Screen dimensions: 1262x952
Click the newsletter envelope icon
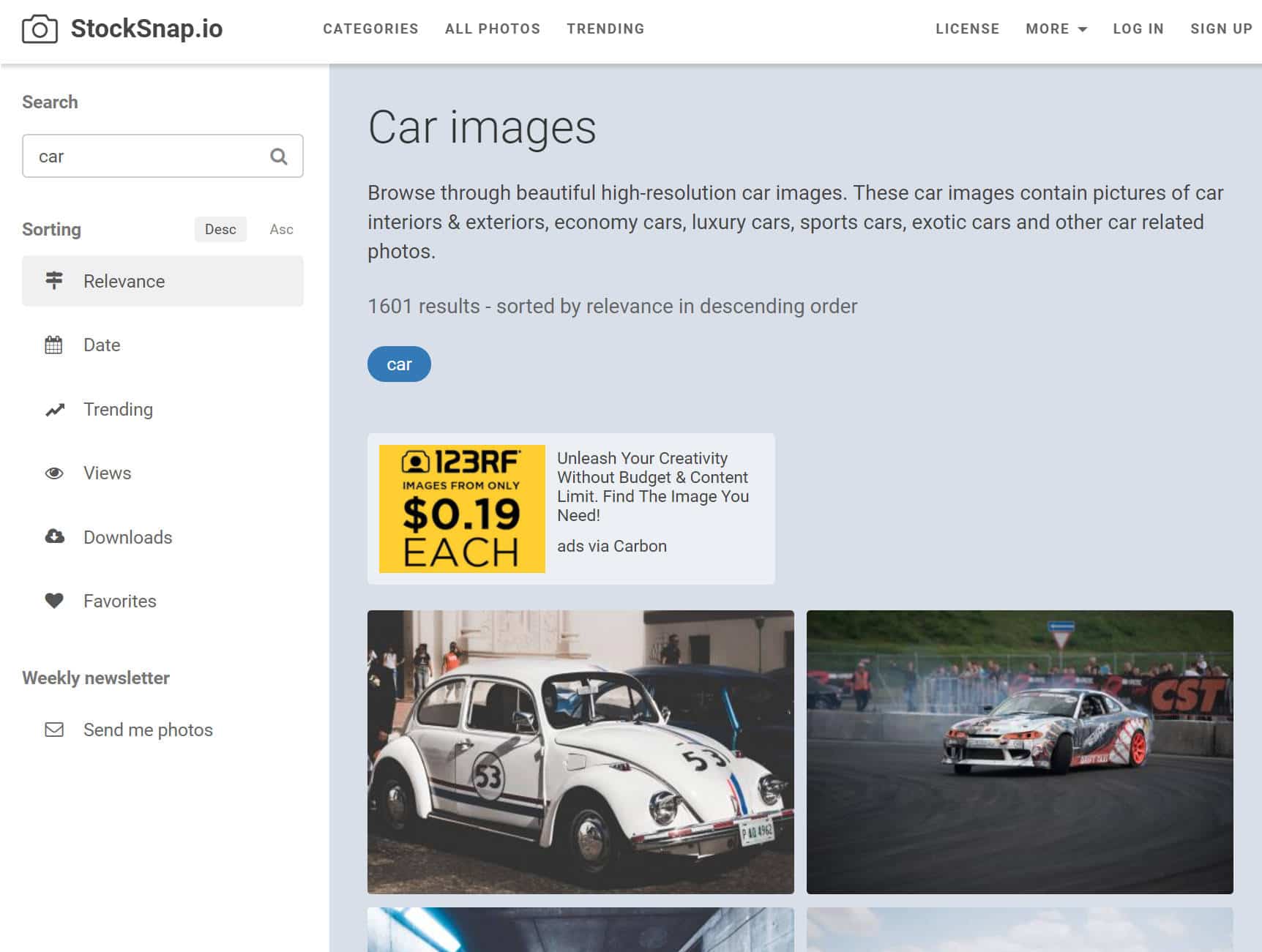click(x=54, y=730)
